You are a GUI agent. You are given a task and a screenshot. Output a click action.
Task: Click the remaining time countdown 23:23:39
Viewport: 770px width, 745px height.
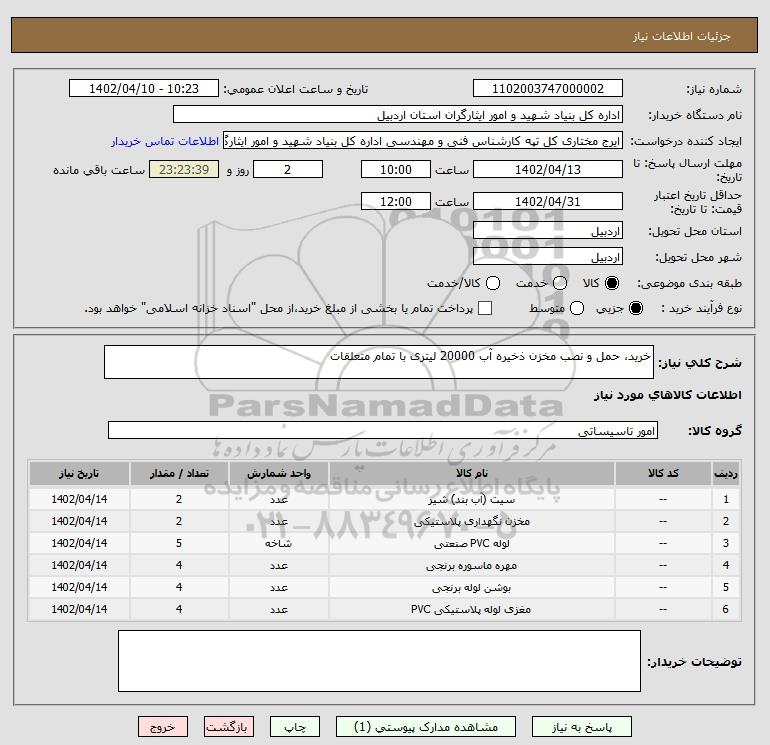[x=184, y=169]
